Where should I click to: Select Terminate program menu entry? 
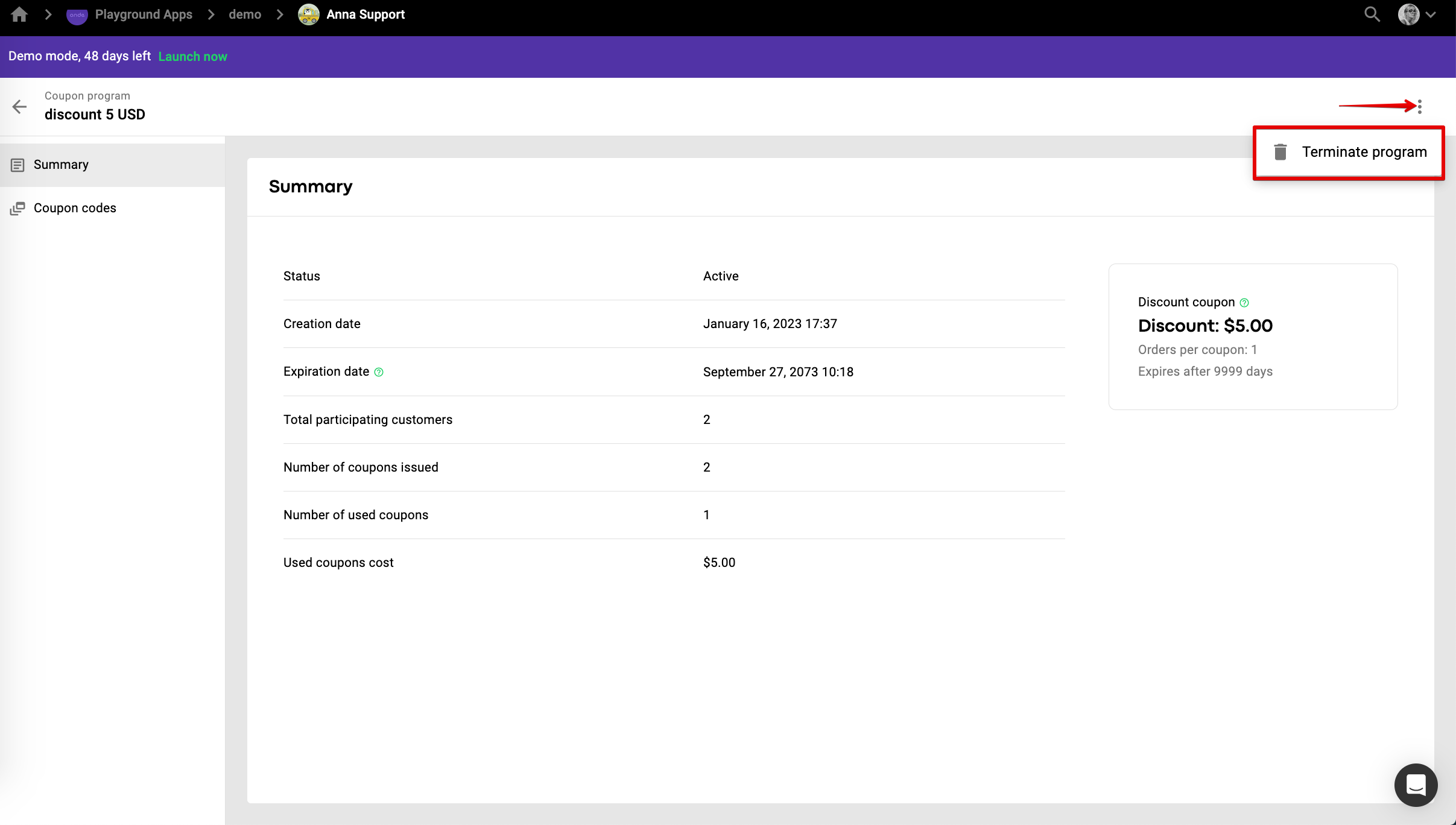click(x=1364, y=152)
